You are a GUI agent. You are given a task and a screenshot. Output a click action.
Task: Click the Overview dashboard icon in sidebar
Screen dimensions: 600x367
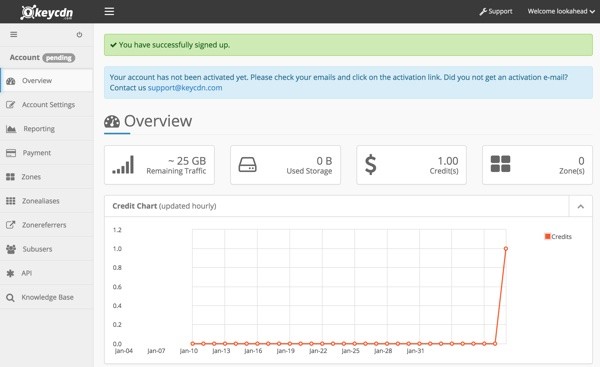(11, 81)
